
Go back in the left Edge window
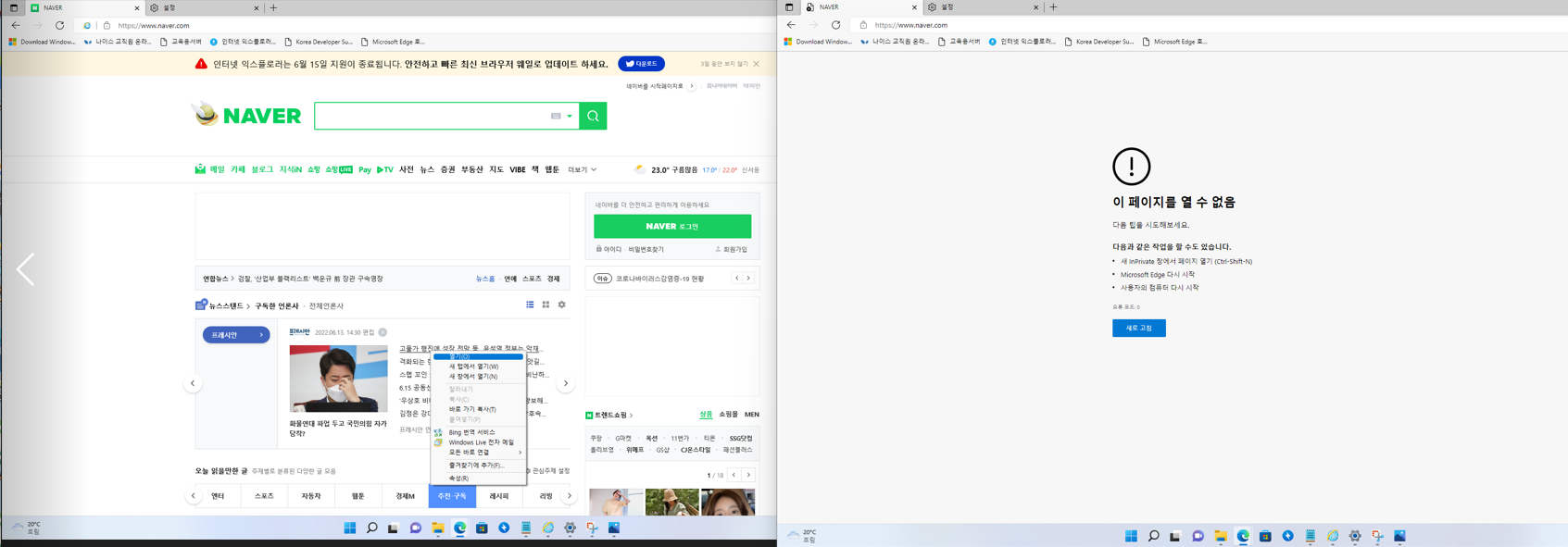[x=16, y=25]
